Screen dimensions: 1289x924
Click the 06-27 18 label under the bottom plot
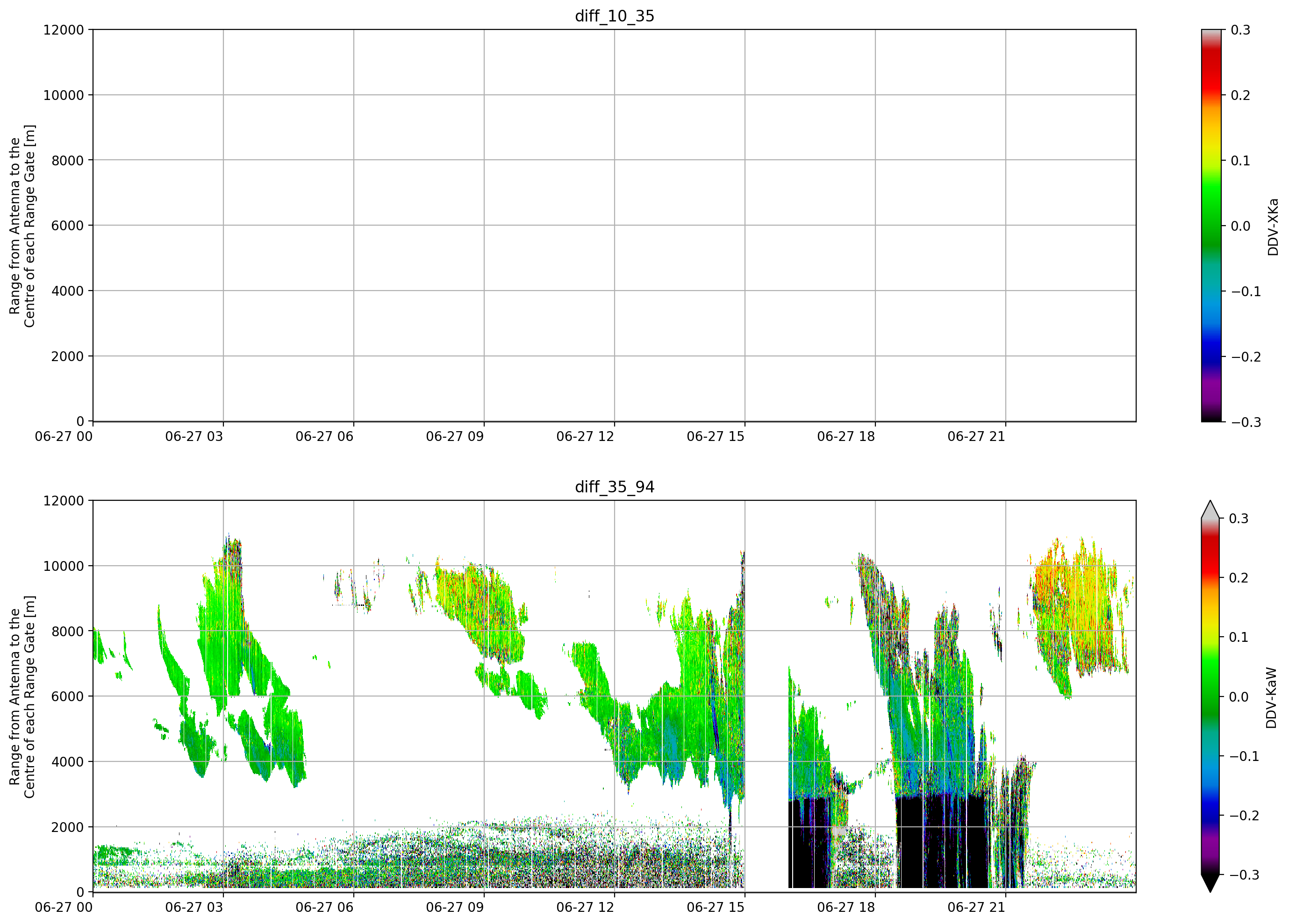click(x=846, y=907)
